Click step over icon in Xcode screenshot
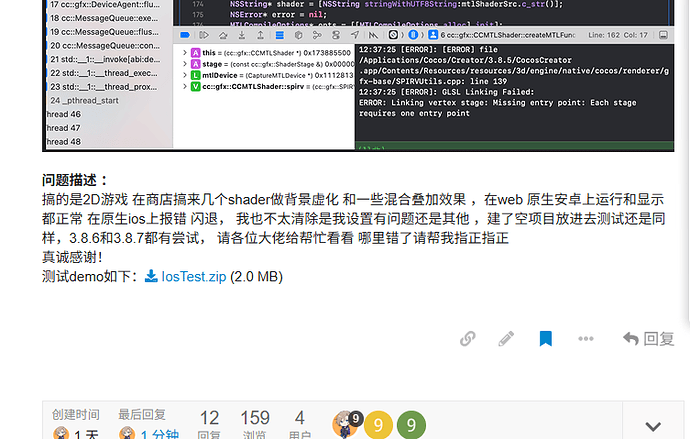 point(223,35)
